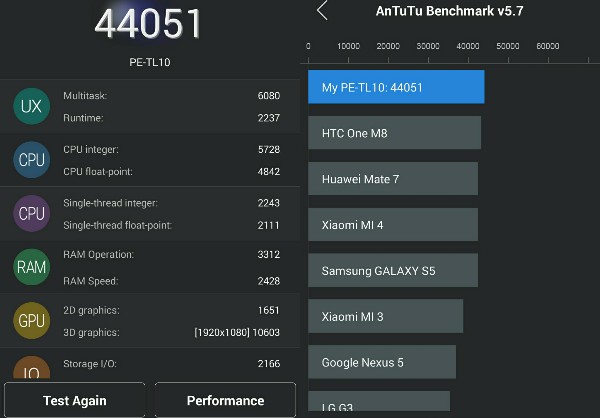
Task: Select the Xiaomi MI 4 bar
Action: point(393,225)
